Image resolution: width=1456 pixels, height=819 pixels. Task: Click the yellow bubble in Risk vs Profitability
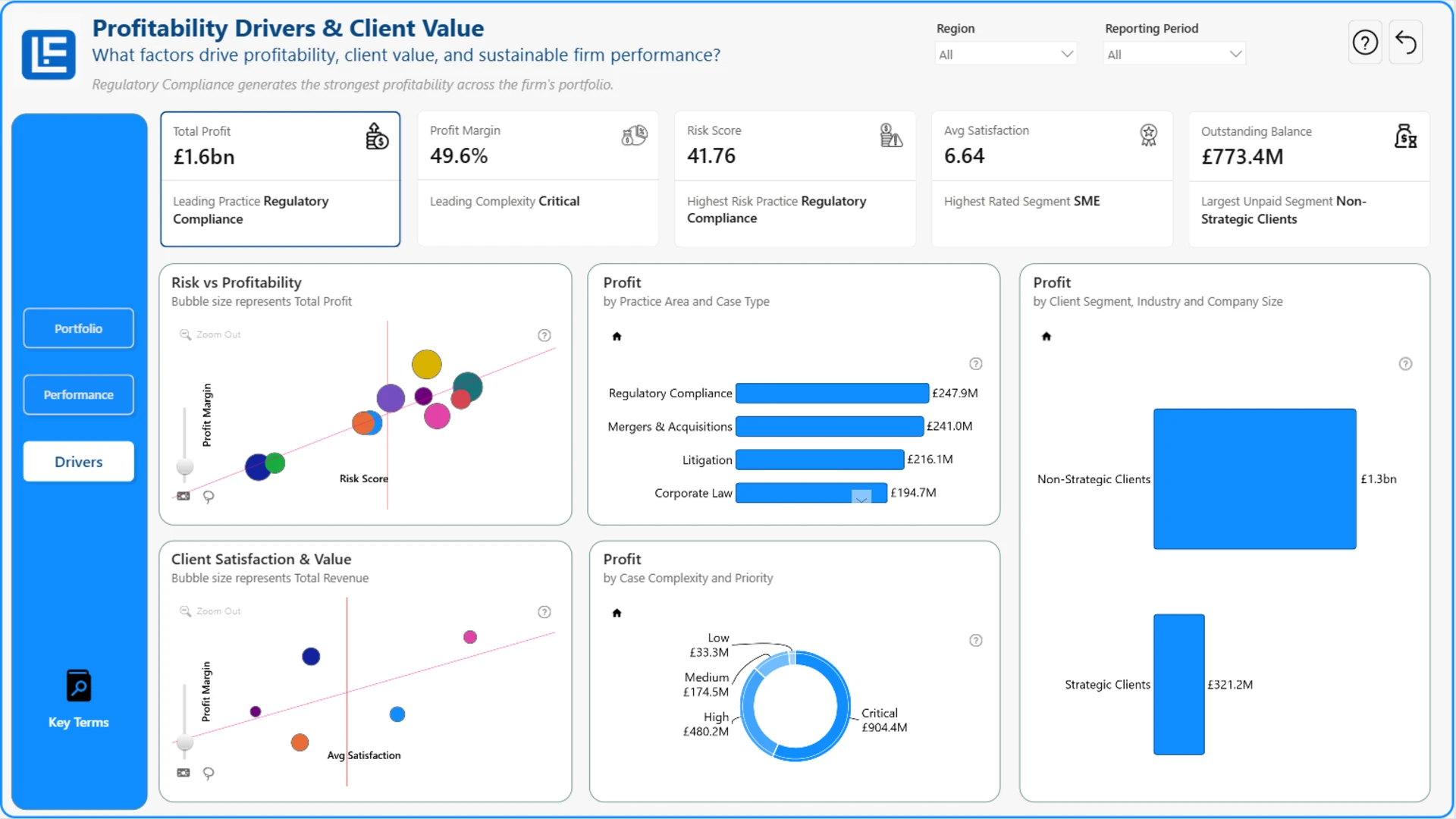coord(426,365)
